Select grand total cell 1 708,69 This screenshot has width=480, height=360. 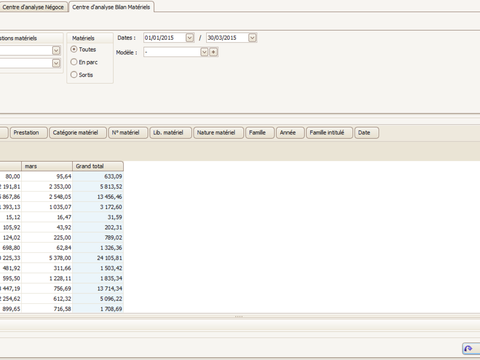point(98,309)
